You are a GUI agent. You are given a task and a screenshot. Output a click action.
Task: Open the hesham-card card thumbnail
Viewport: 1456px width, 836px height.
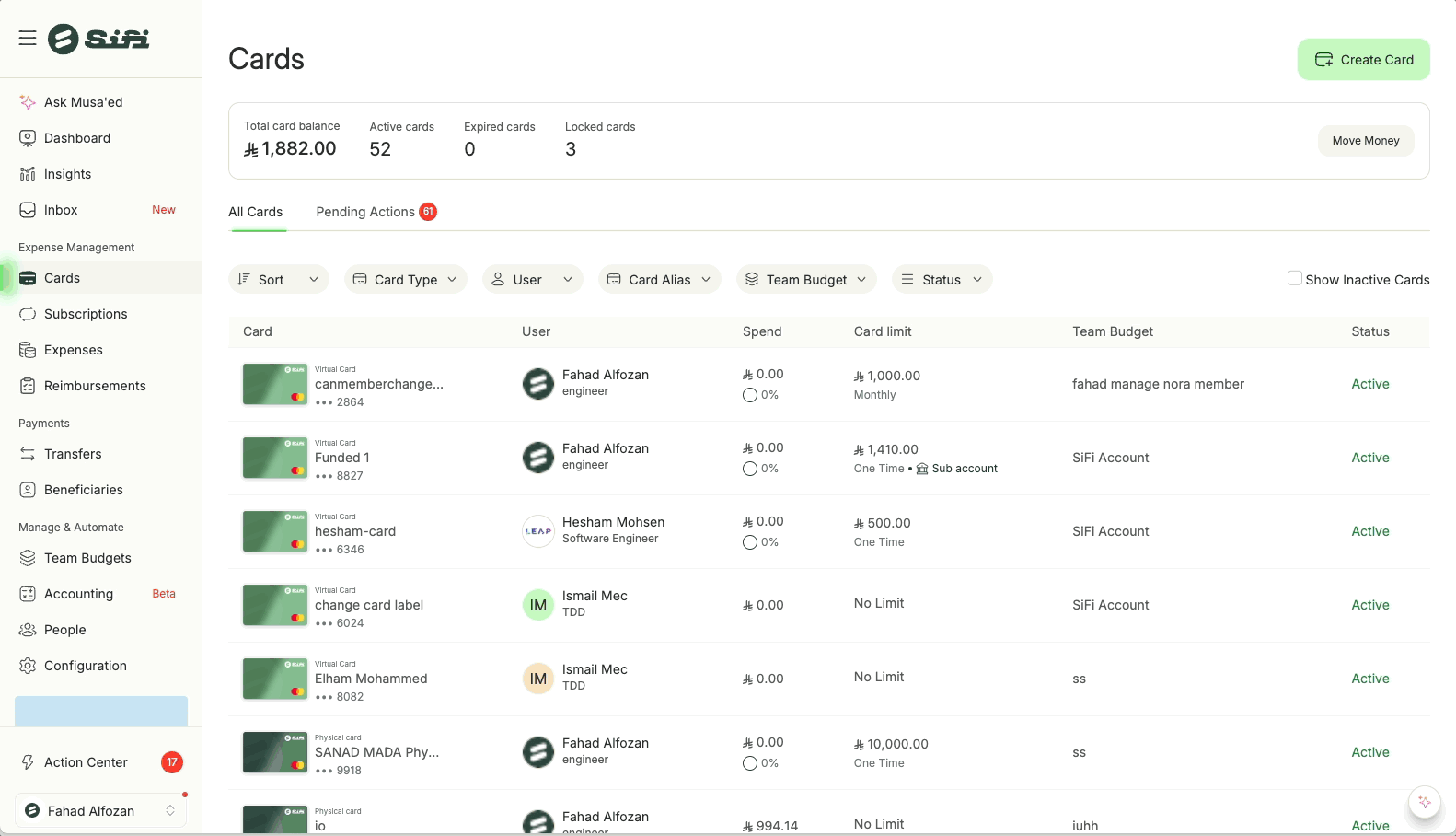point(274,532)
